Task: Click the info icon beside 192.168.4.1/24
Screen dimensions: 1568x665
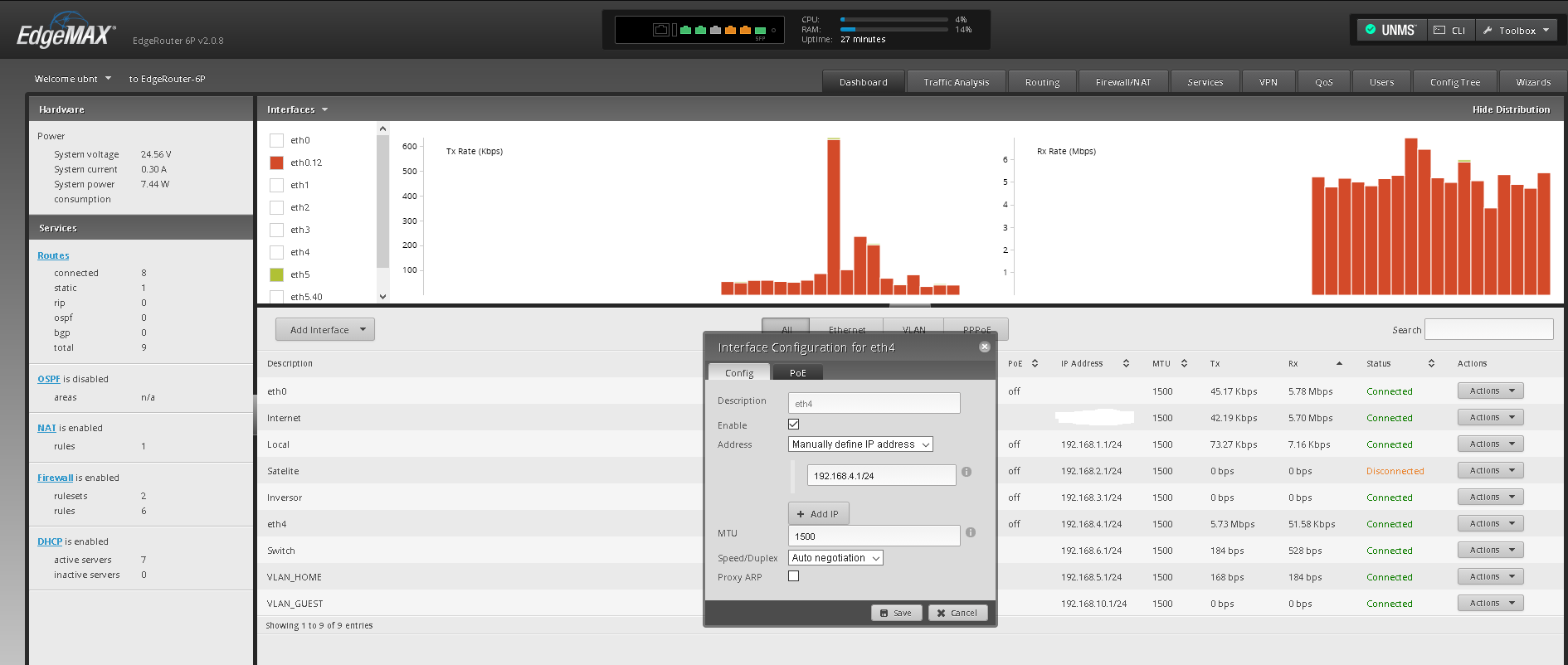Action: coord(967,472)
